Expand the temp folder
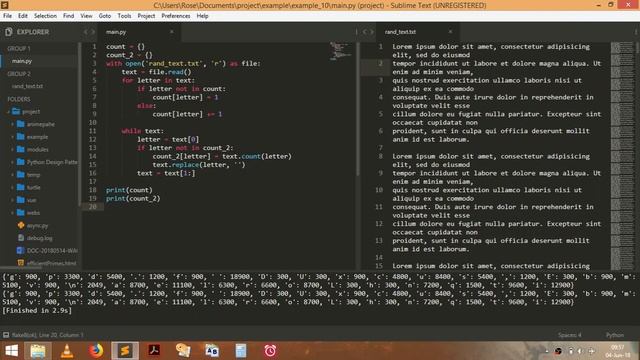Image resolution: width=640 pixels, height=360 pixels. click(x=12, y=175)
